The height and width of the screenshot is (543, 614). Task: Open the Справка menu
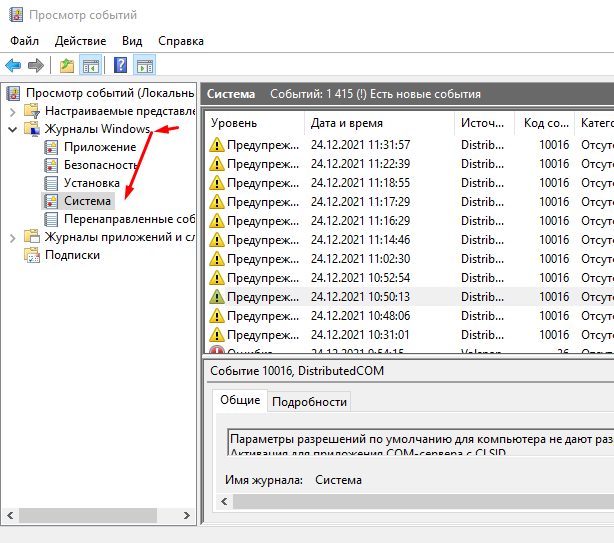click(181, 41)
